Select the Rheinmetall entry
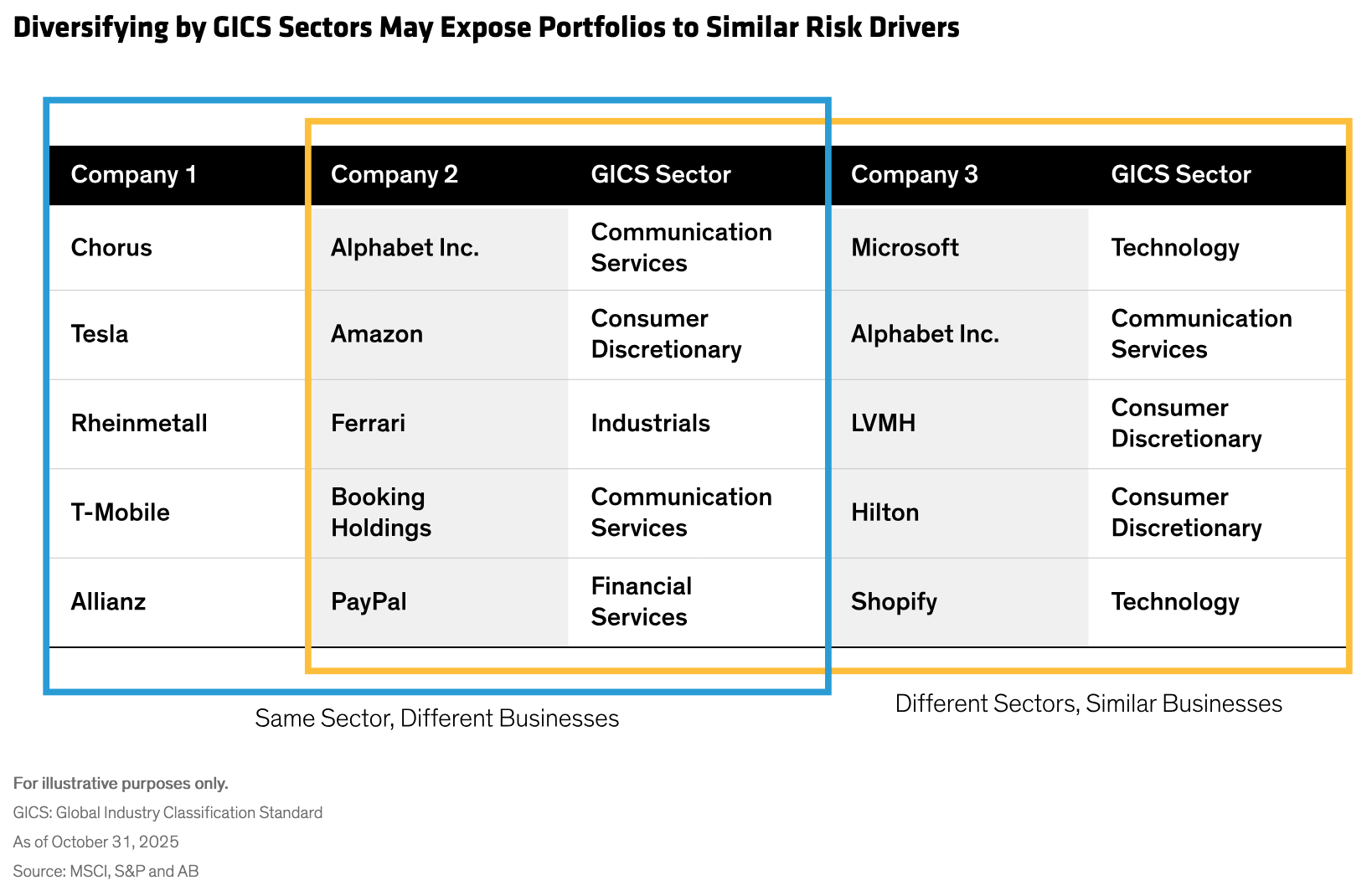The image size is (1372, 896). (x=139, y=423)
